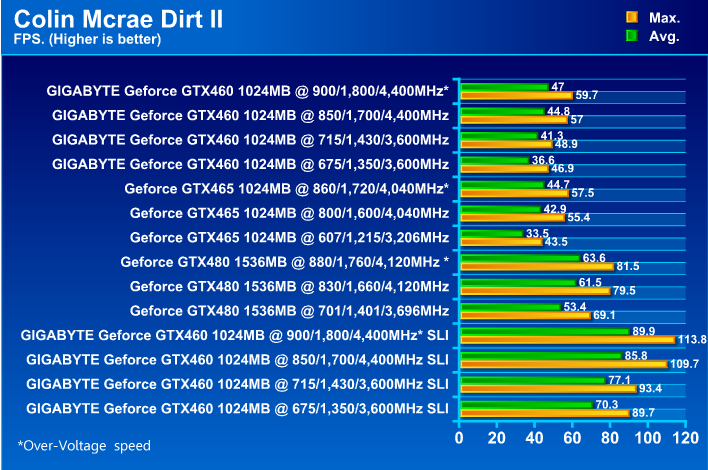
Task: Click the green bar valued 47
Action: (504, 87)
